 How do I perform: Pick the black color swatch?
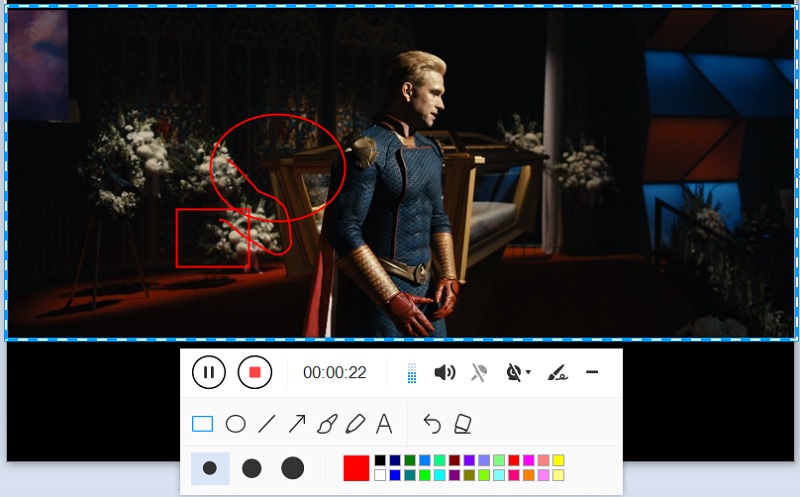380,460
